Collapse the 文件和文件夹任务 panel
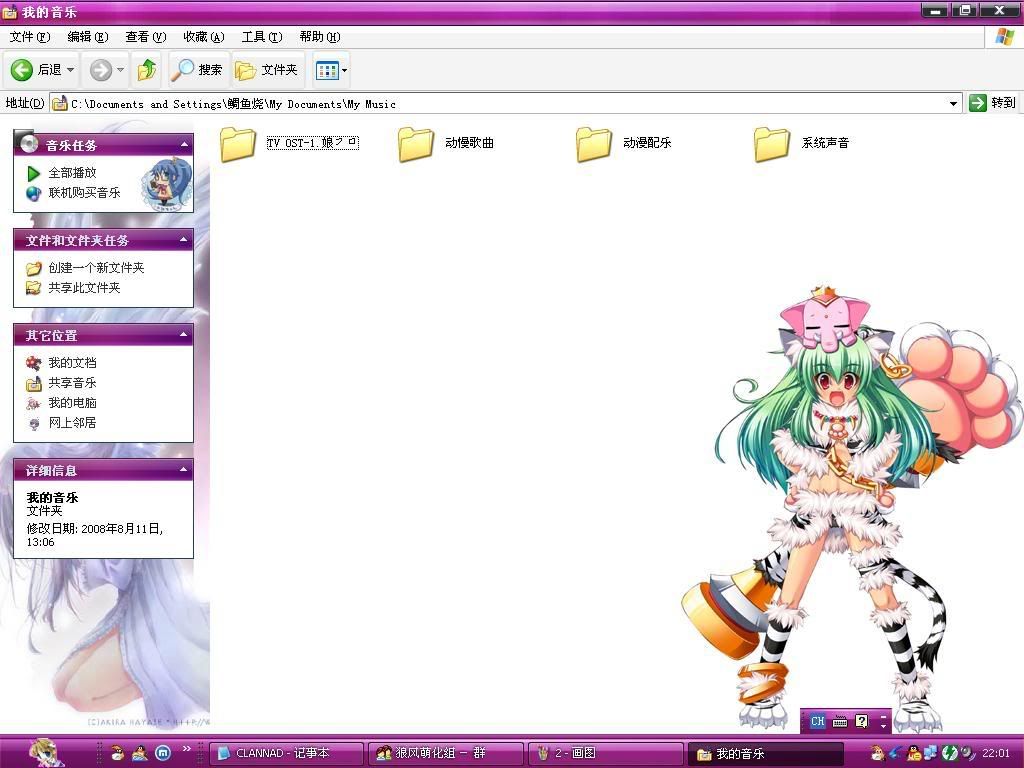 coord(184,240)
